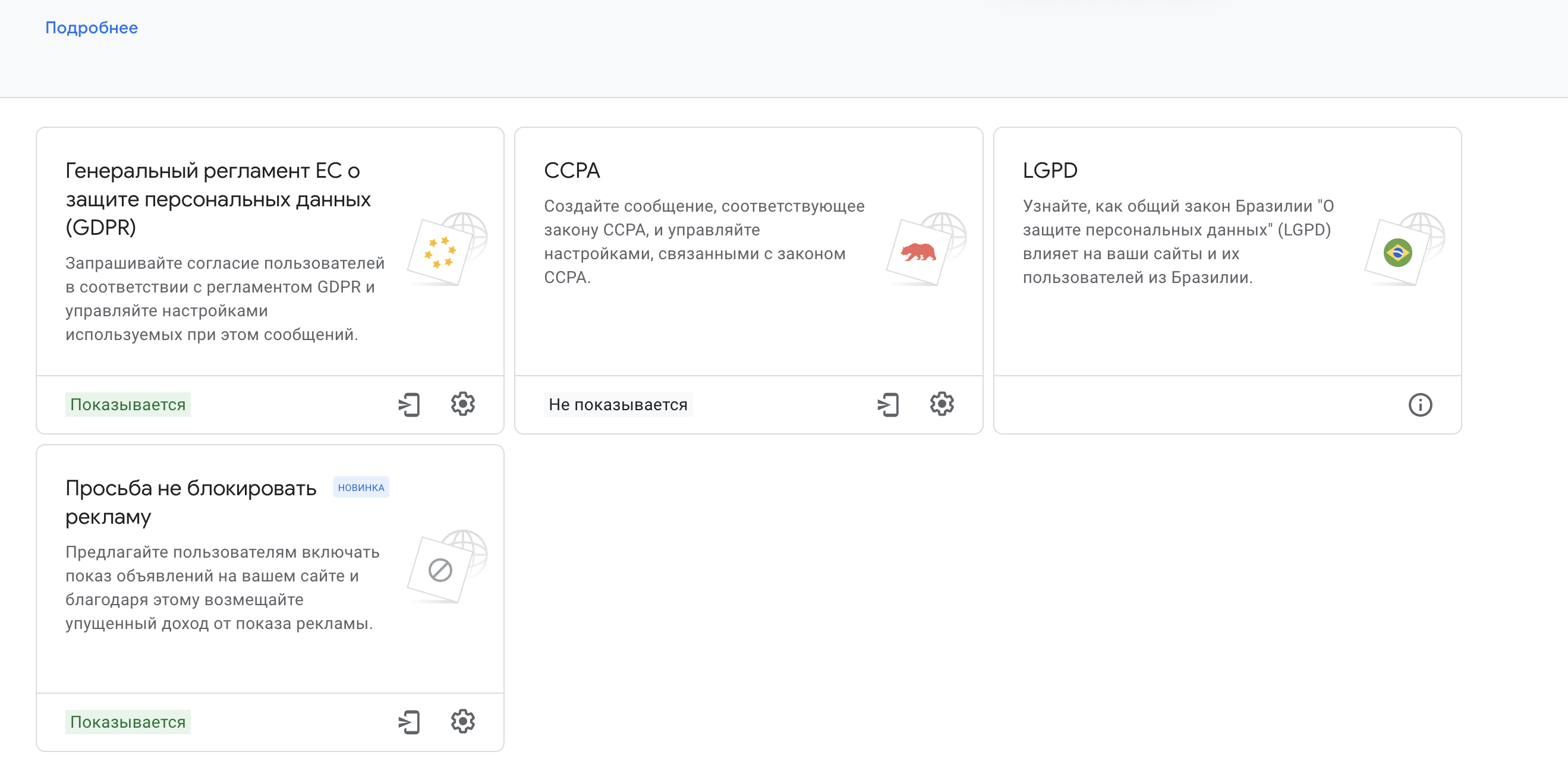The height and width of the screenshot is (780, 1568).
Task: Select the LGPD card title
Action: click(1050, 171)
